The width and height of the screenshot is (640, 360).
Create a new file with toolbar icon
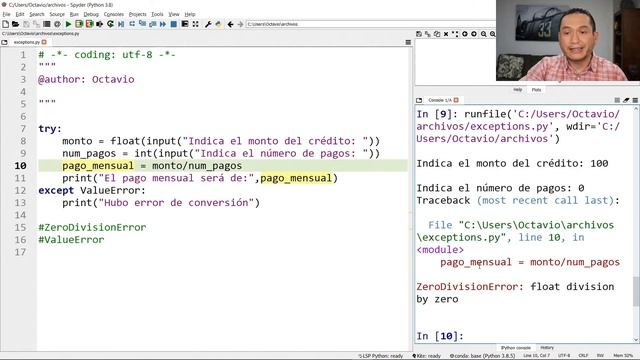coord(5,24)
